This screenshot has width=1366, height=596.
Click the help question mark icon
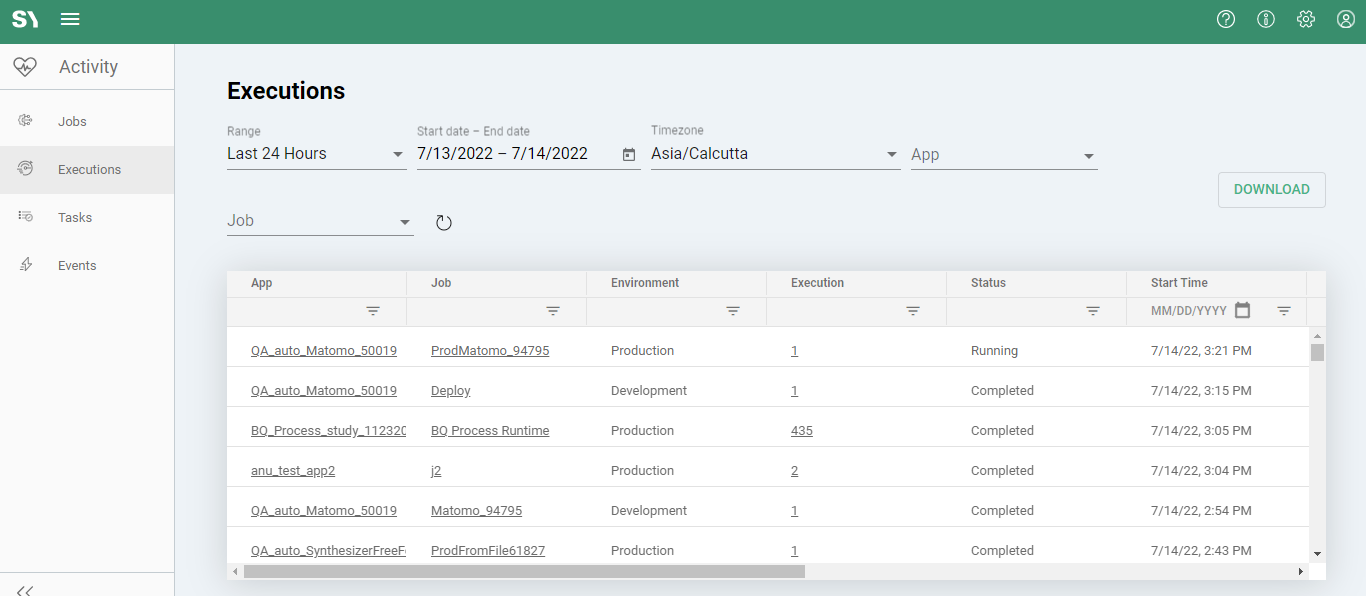coord(1226,19)
